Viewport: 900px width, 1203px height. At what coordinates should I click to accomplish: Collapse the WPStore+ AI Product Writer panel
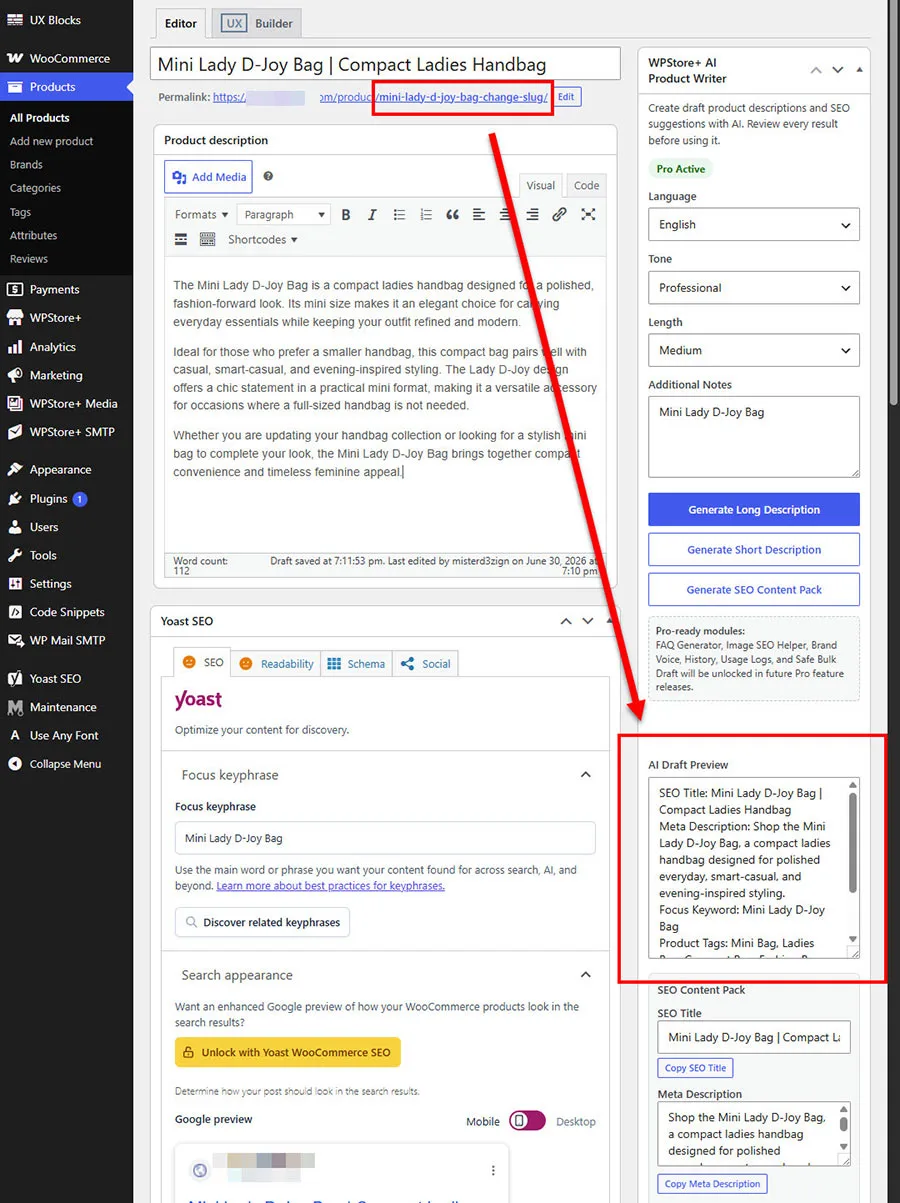pyautogui.click(x=860, y=70)
